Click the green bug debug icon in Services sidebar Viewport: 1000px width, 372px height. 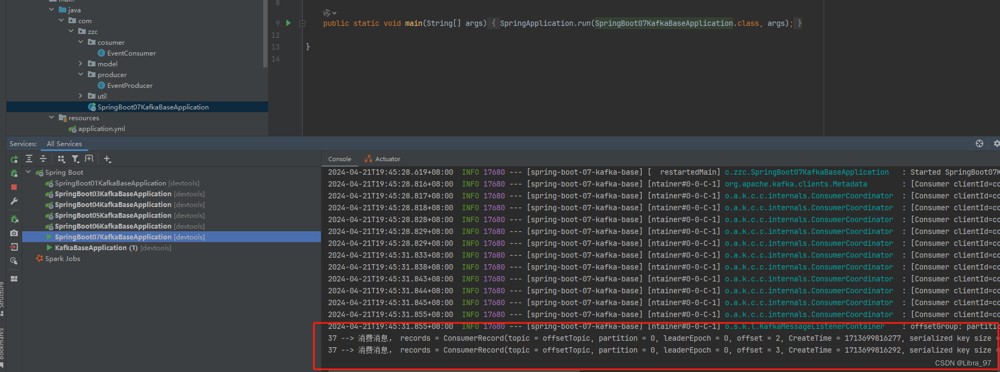point(14,219)
